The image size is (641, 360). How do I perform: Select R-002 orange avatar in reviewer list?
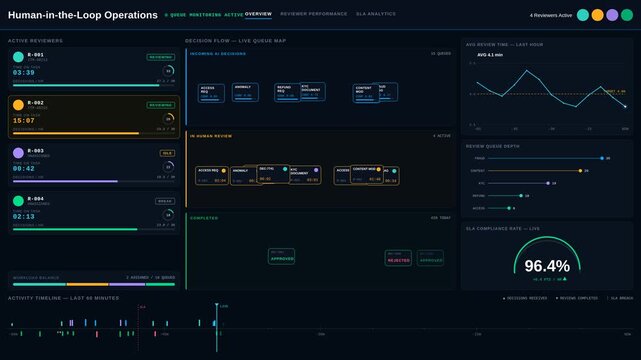(x=18, y=105)
